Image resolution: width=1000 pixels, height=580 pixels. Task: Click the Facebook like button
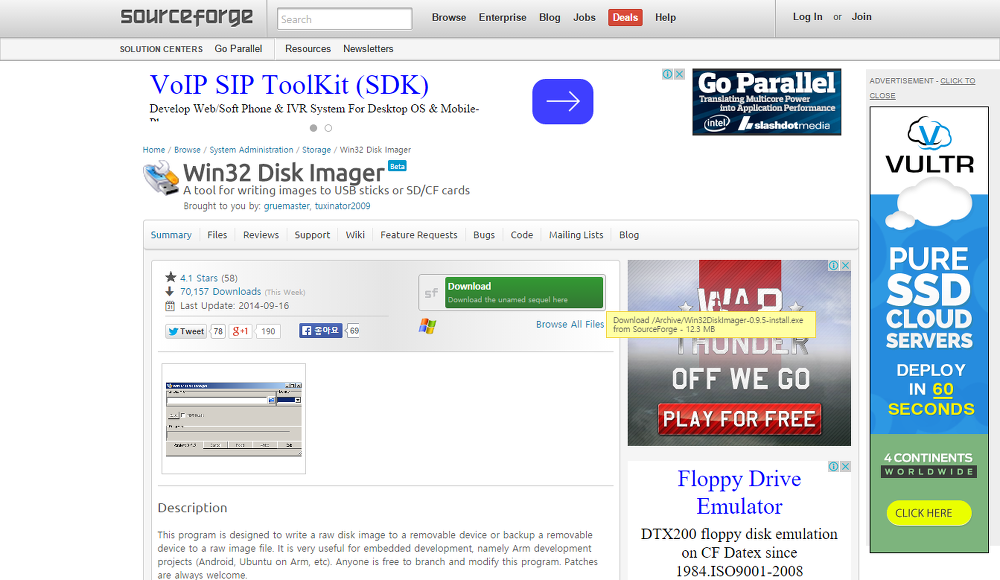pyautogui.click(x=321, y=331)
